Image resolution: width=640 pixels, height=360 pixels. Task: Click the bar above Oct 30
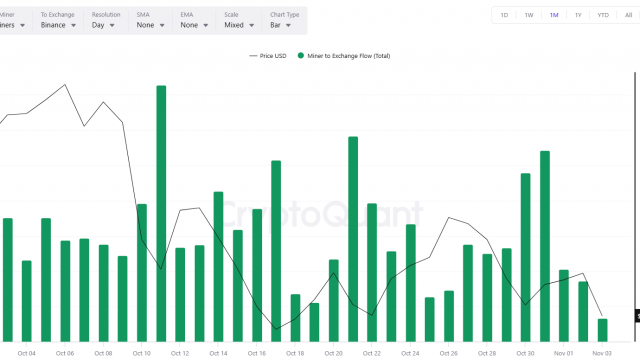[x=526, y=258]
